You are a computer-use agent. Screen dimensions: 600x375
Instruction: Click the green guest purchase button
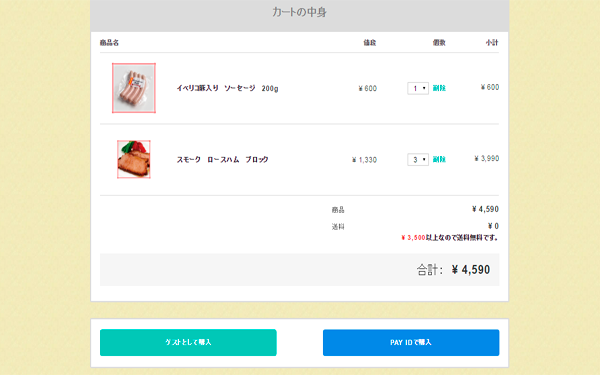click(188, 342)
